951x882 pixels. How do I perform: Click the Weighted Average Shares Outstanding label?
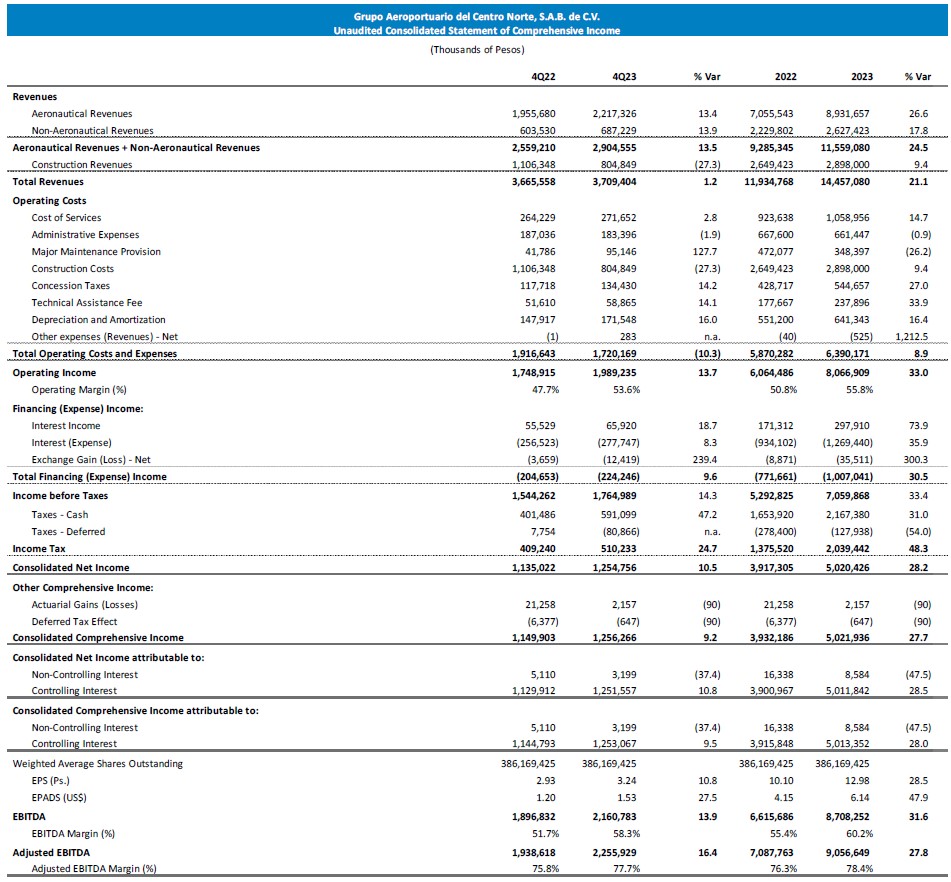tap(97, 764)
